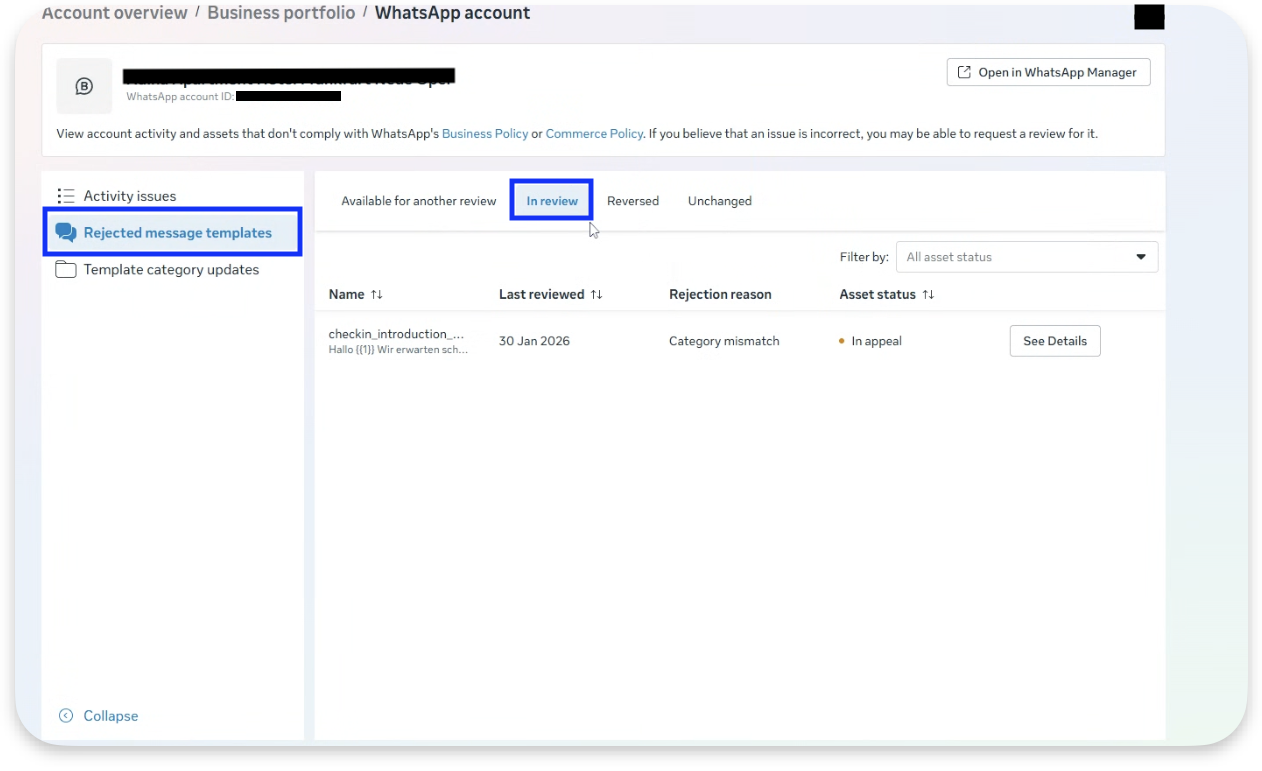Open the Business Policy link
Image resolution: width=1262 pixels, height=771 pixels.
click(x=485, y=134)
